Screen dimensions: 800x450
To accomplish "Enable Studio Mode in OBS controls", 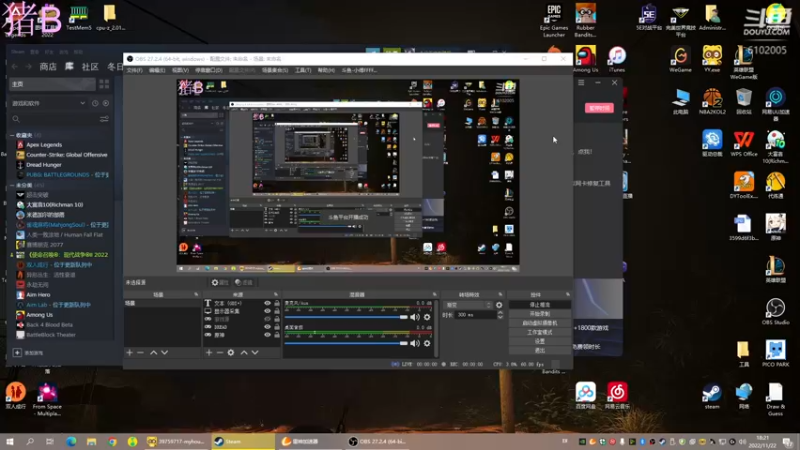I will click(x=540, y=332).
